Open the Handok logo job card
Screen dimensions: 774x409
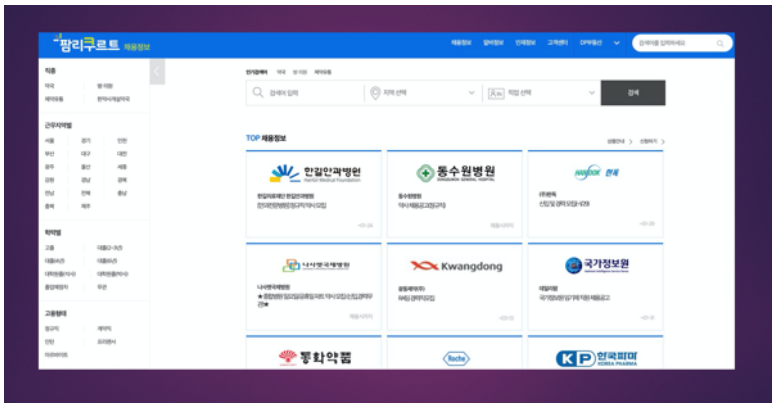point(595,194)
